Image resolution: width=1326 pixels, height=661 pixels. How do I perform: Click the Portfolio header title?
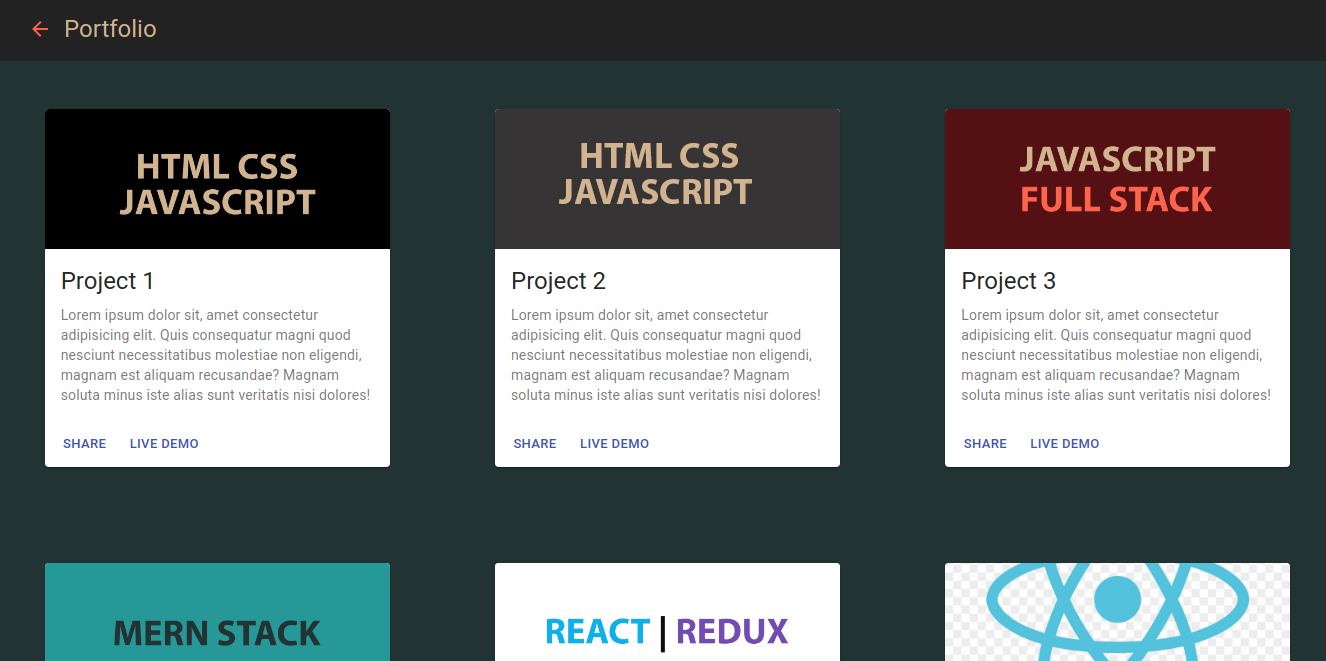tap(110, 29)
